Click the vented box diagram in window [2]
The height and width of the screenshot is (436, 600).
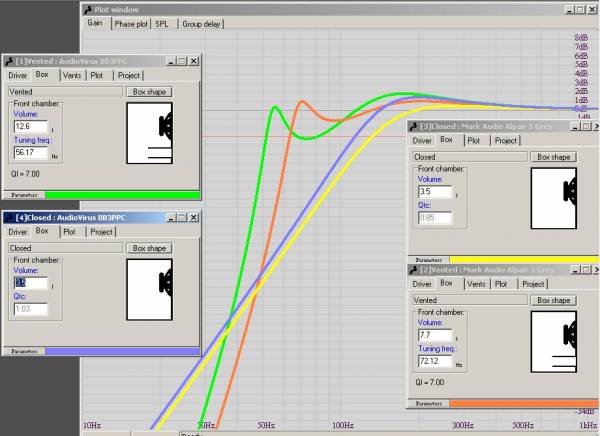coord(554,342)
